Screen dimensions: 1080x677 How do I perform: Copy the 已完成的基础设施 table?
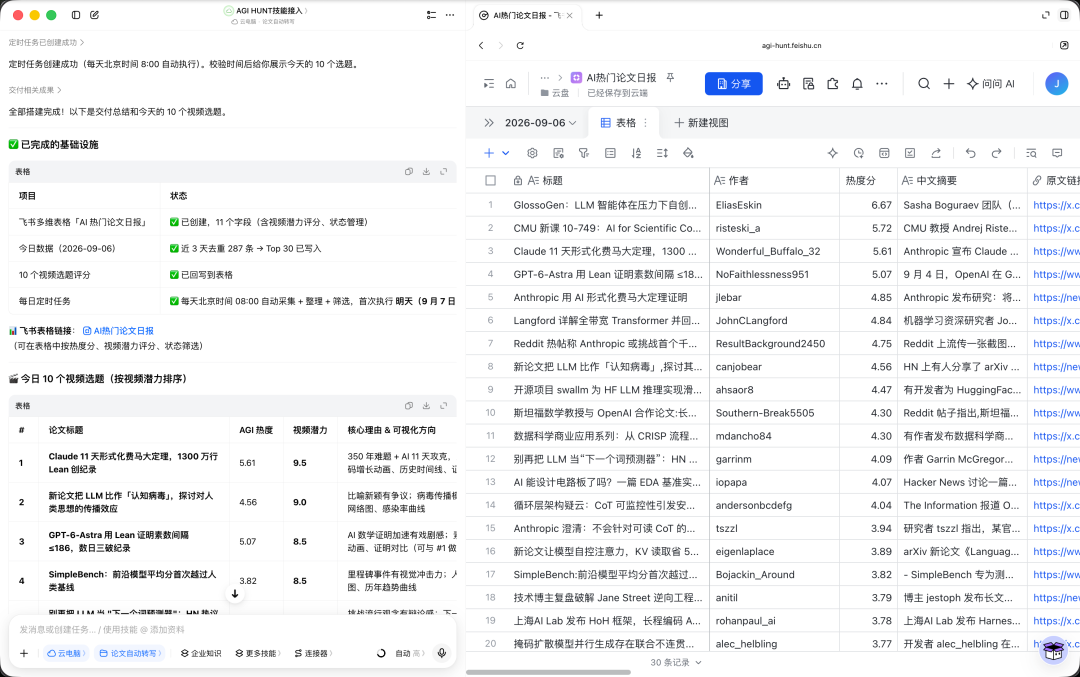[408, 171]
